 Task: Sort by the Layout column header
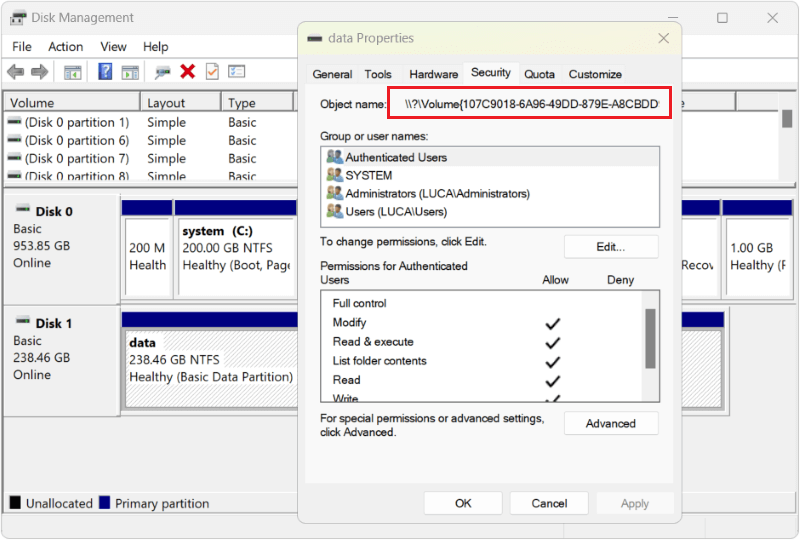pyautogui.click(x=181, y=103)
